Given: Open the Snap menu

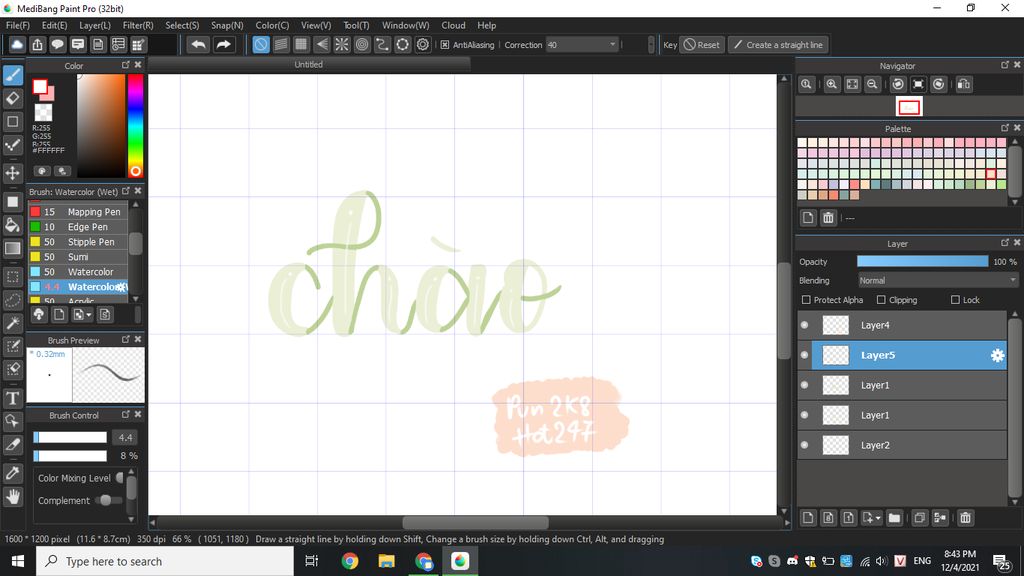Looking at the screenshot, I should (227, 25).
